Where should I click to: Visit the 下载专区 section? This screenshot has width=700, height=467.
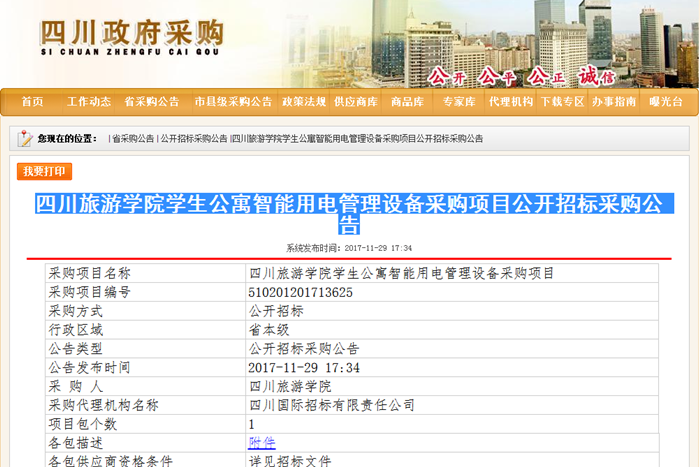coord(562,102)
